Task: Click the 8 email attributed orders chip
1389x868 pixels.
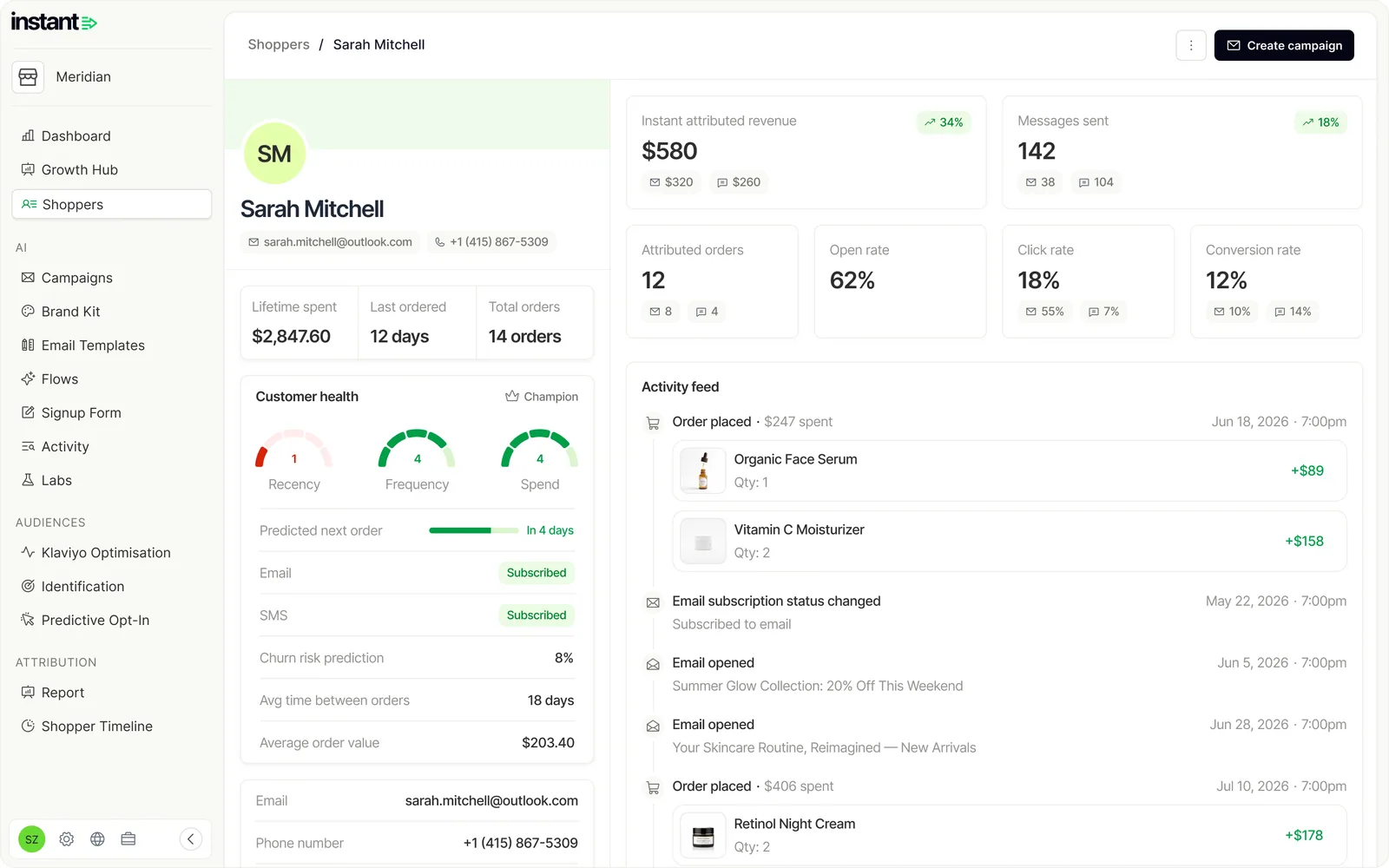Action: 661,312
